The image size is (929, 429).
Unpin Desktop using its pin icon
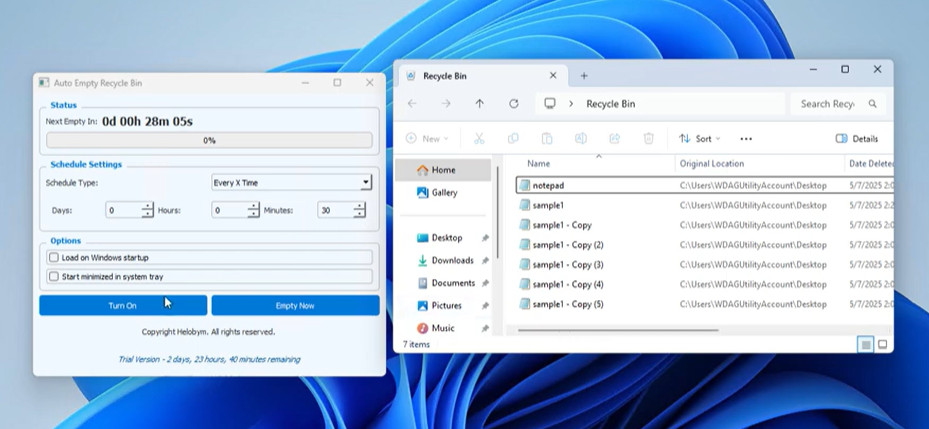[485, 238]
